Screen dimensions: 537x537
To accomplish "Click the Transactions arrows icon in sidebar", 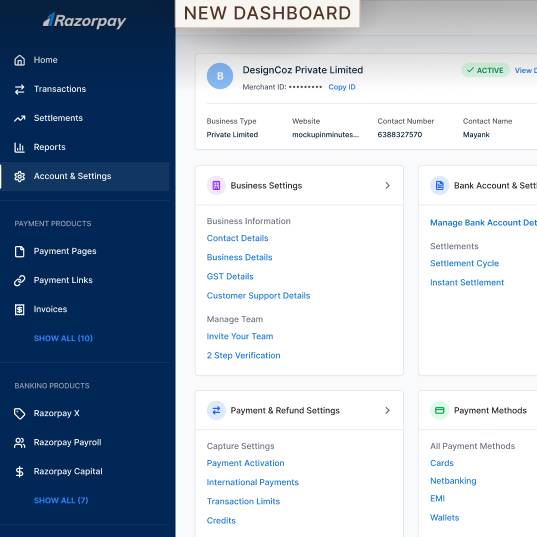I will click(x=20, y=89).
